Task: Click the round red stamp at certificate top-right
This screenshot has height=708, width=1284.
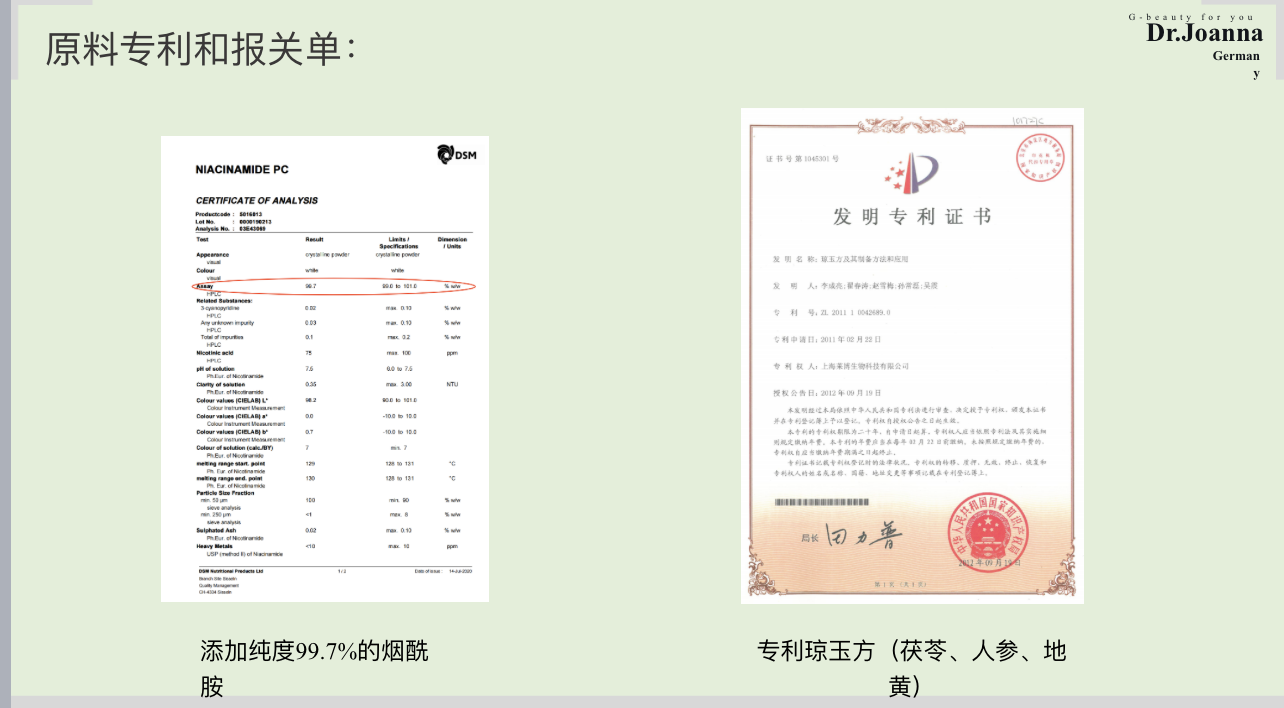Action: (1041, 157)
